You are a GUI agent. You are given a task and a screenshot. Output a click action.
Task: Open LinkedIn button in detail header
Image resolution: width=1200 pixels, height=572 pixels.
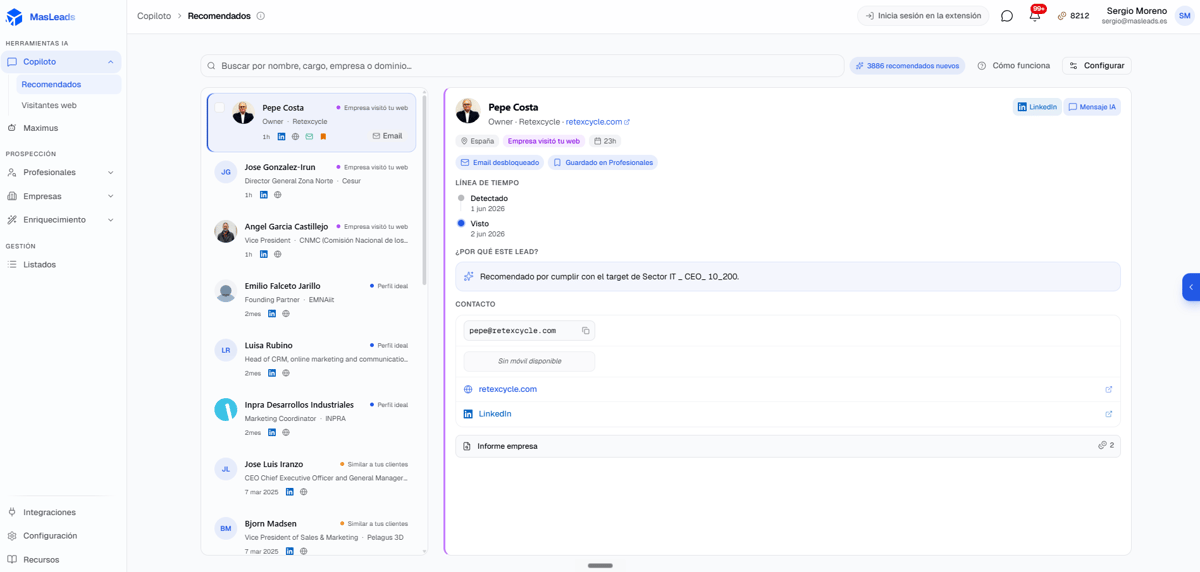[1037, 107]
